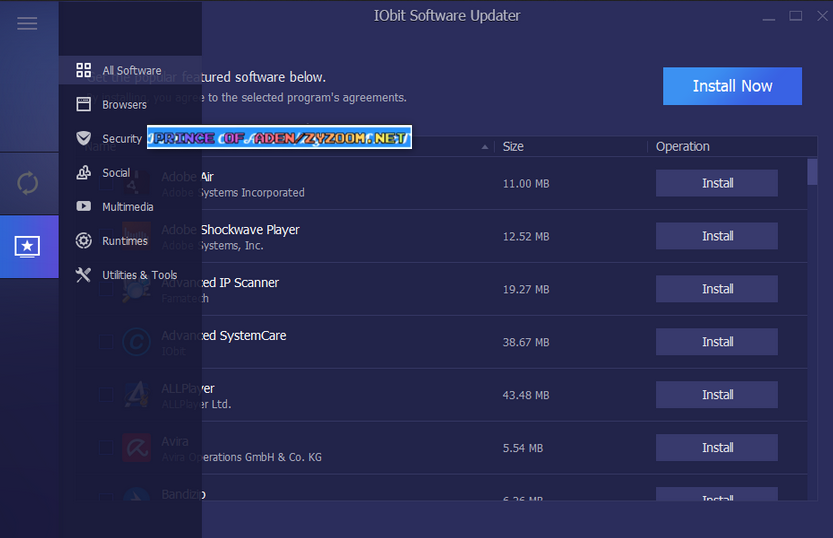Choose the Browsers category
Viewport: 833px width, 538px height.
[130, 105]
